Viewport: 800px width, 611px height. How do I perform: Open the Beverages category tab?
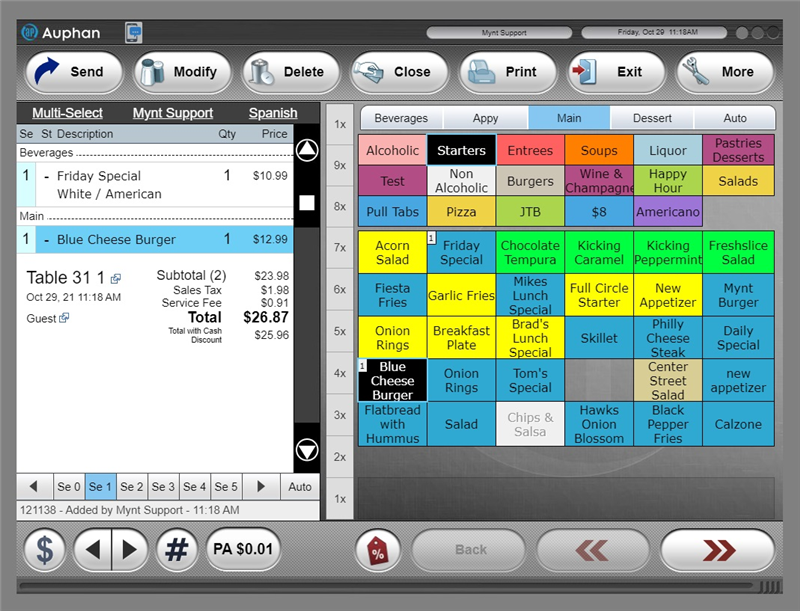coord(400,117)
